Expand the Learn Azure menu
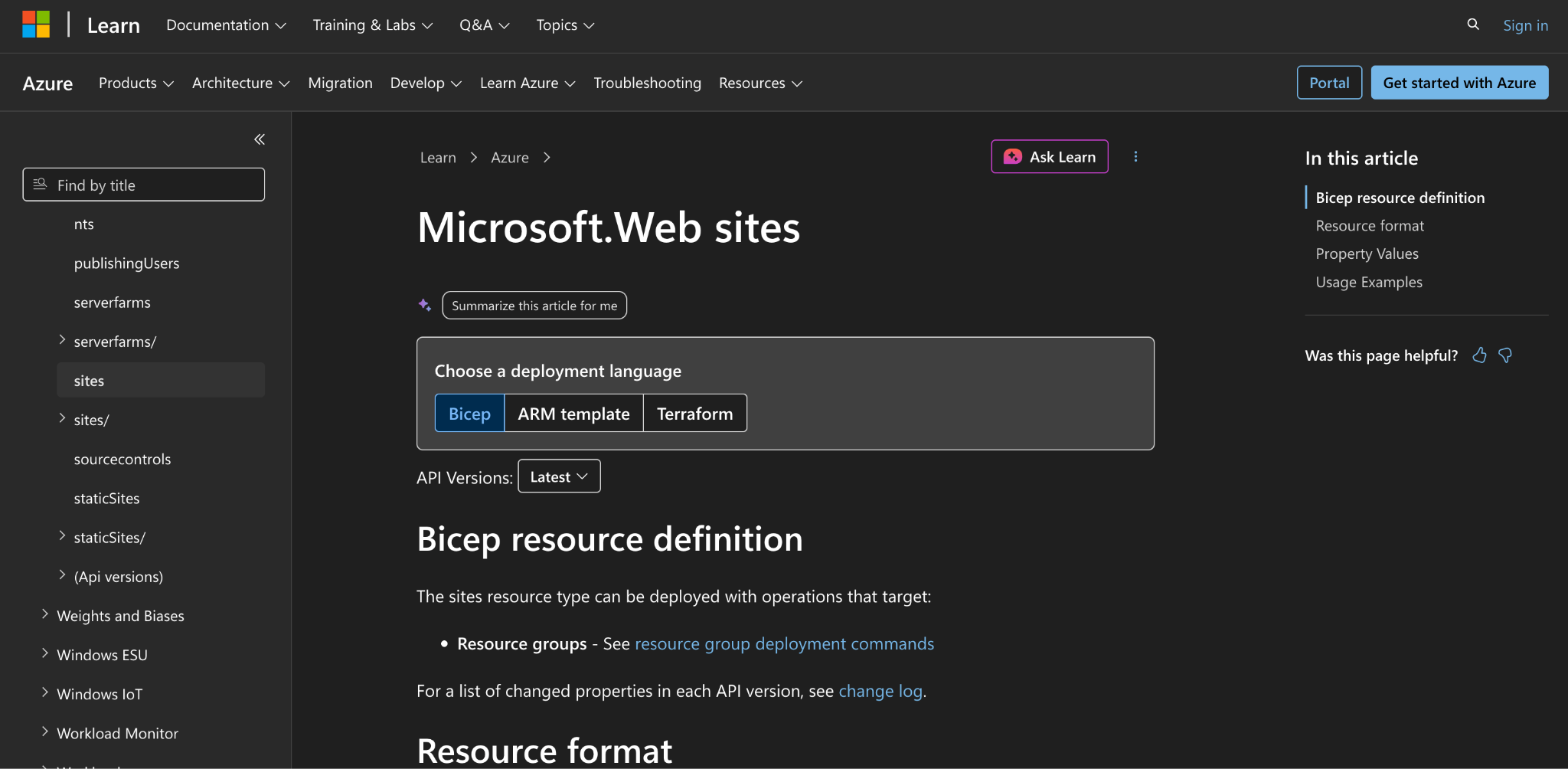Screen dimensions: 1568x769 [x=528, y=83]
